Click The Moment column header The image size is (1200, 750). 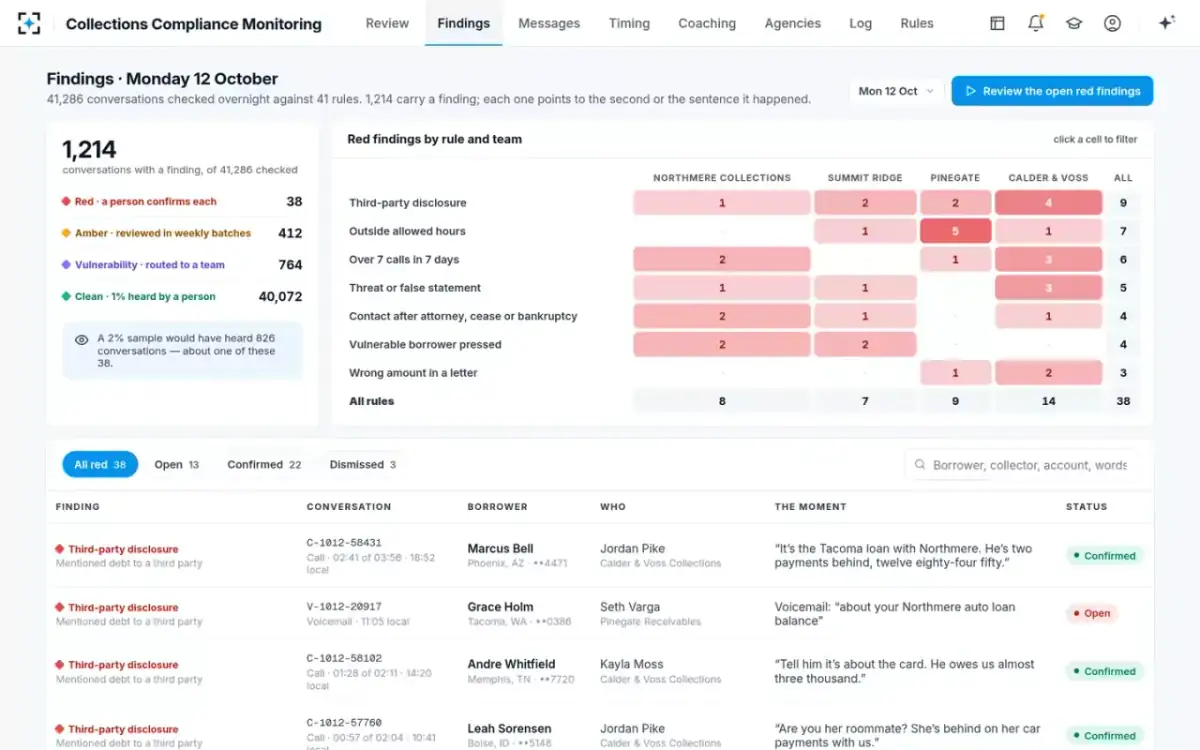click(x=810, y=507)
